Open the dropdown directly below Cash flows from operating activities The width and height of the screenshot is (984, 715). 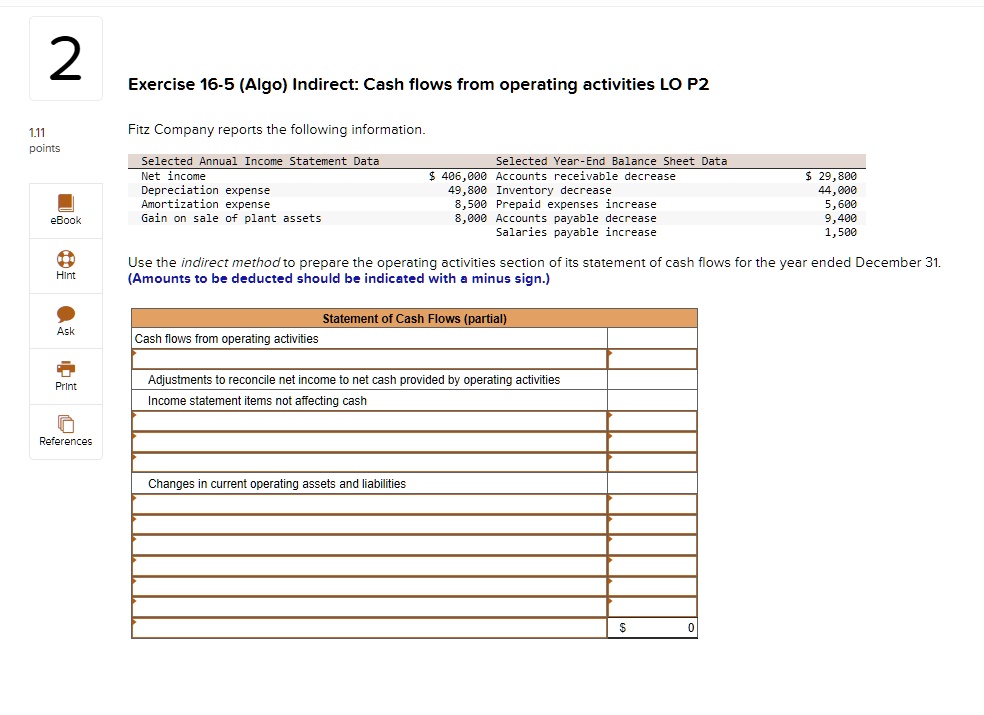(x=370, y=357)
